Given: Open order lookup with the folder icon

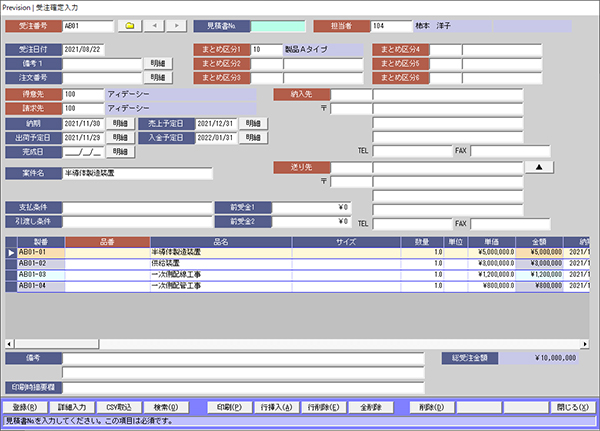Looking at the screenshot, I should click(x=130, y=26).
